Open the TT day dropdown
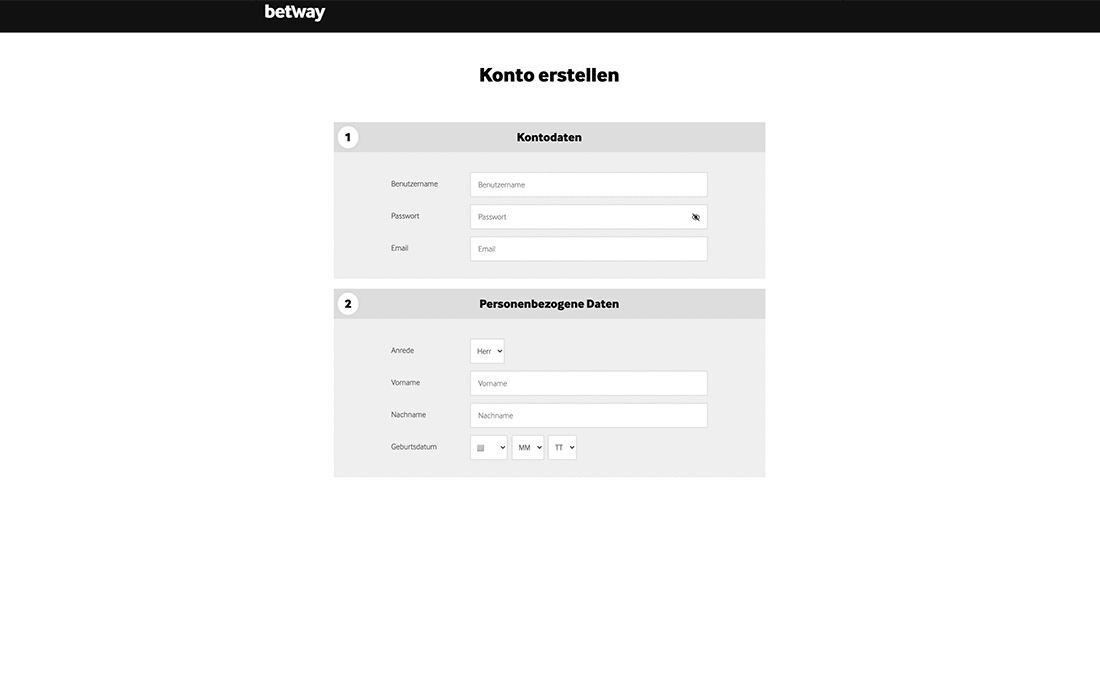 [x=562, y=447]
